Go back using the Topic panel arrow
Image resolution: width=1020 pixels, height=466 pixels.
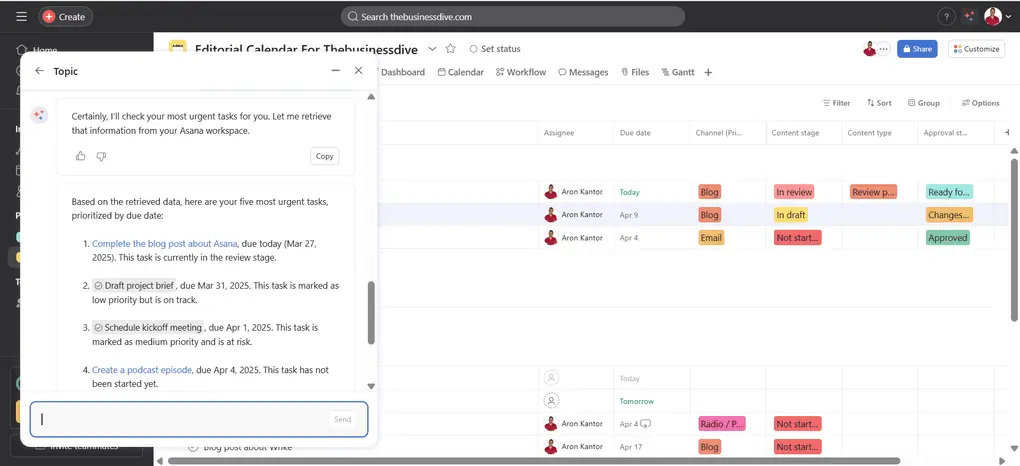click(40, 71)
